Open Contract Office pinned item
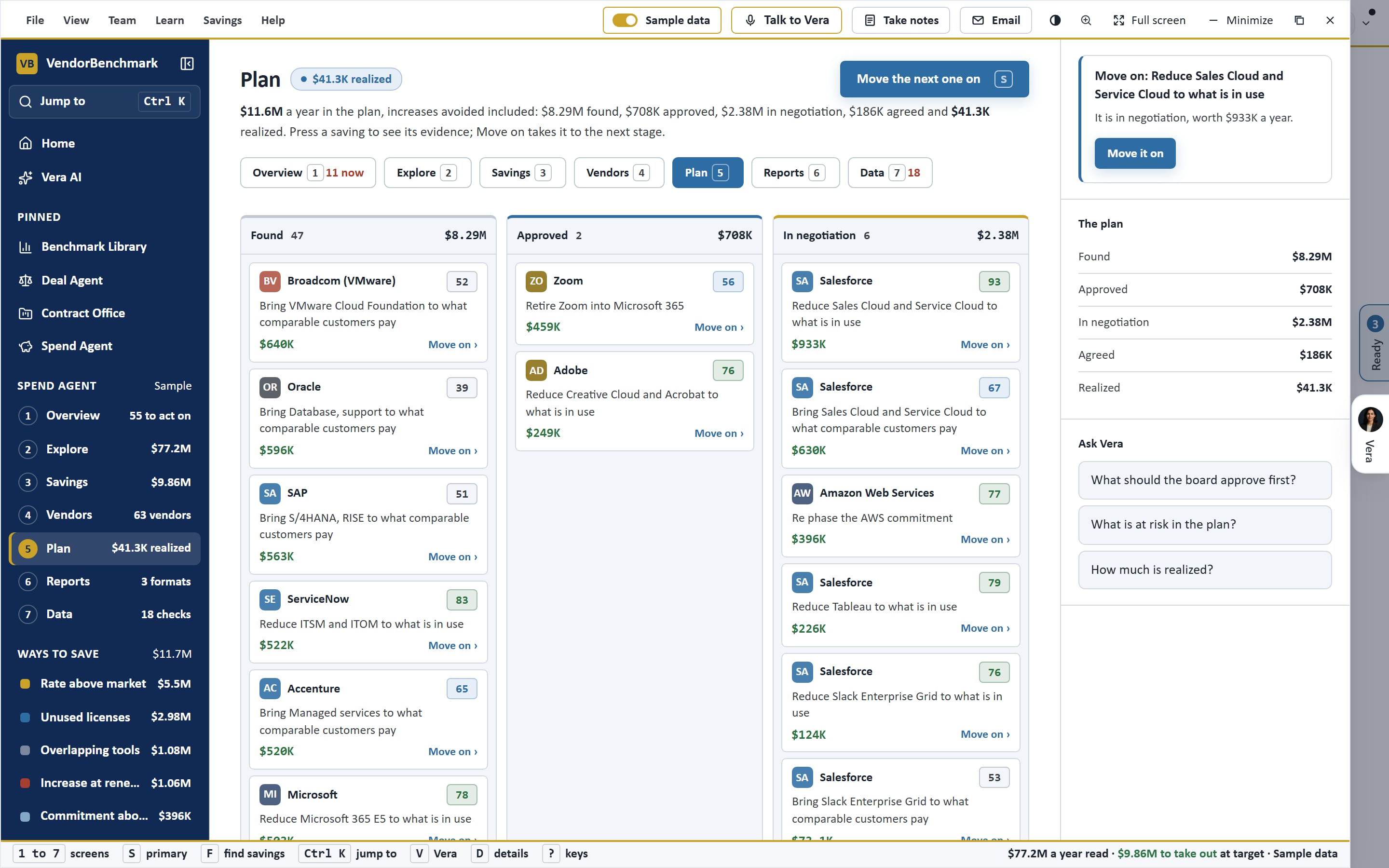The height and width of the screenshot is (868, 1389). pos(105,313)
